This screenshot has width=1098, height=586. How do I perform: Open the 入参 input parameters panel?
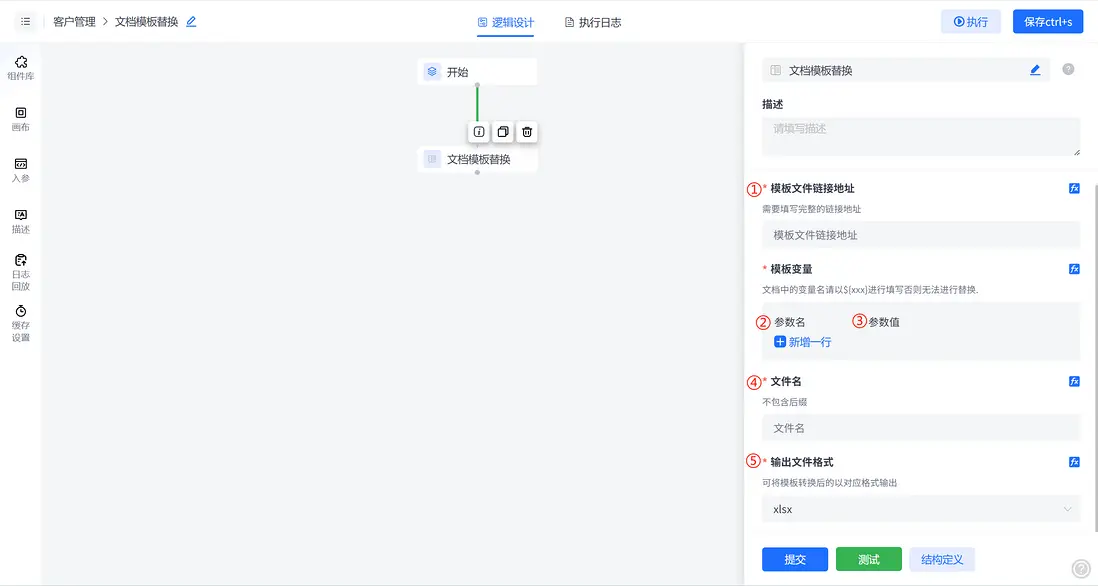[x=21, y=172]
